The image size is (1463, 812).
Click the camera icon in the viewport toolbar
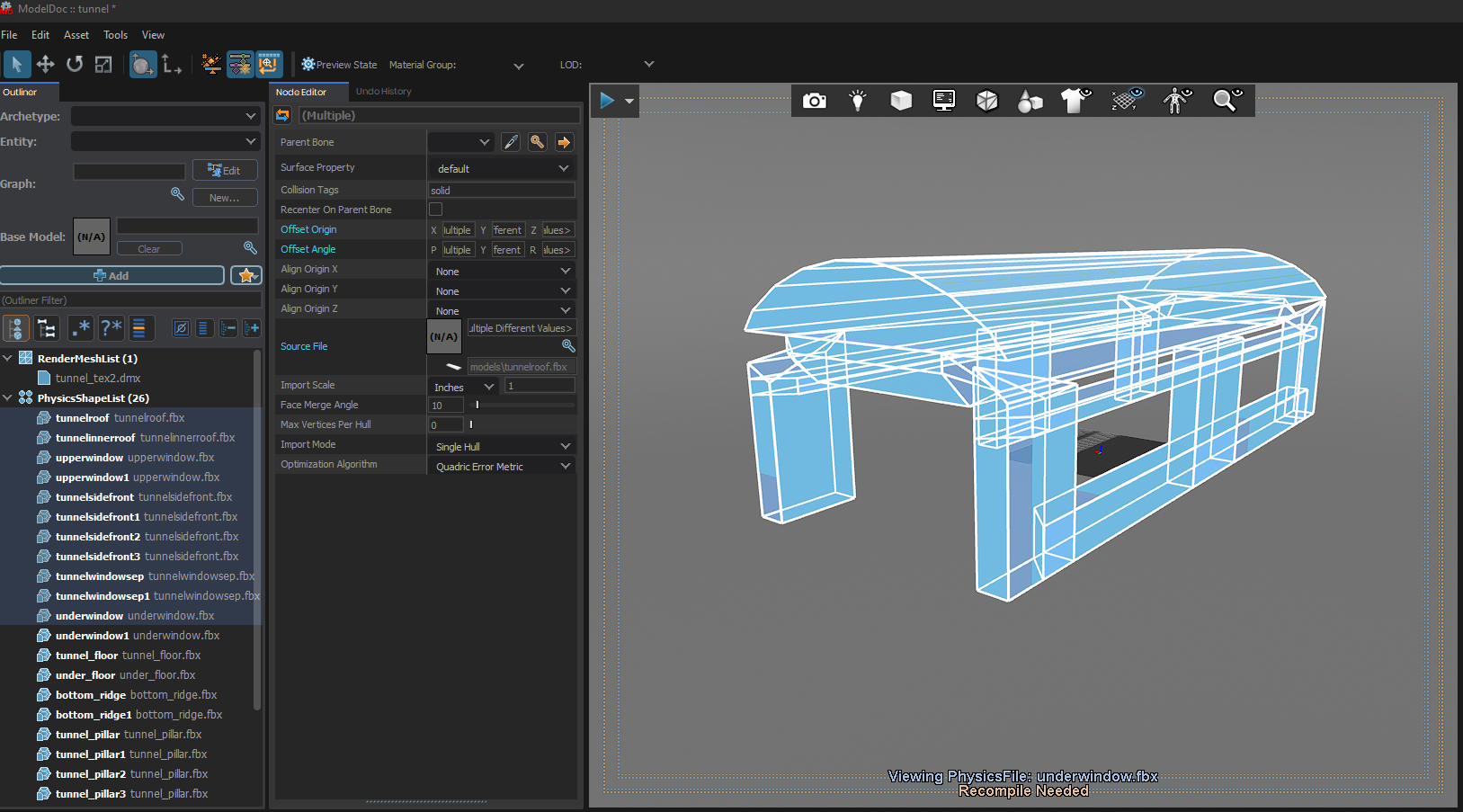tap(815, 101)
